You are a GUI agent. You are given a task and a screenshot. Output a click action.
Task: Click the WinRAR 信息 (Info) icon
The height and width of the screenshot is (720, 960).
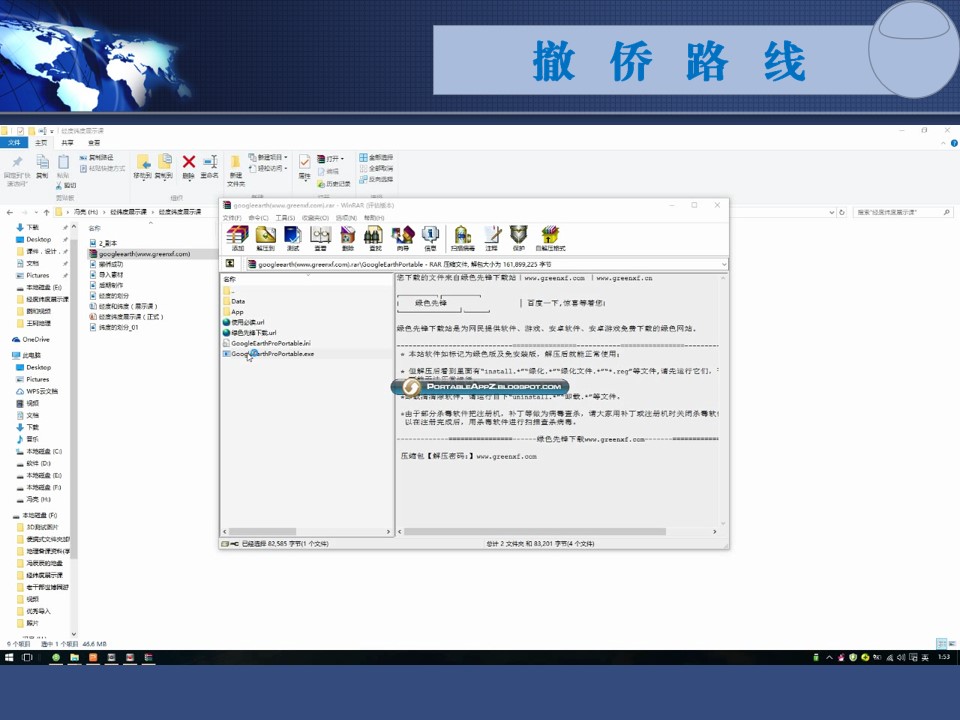(430, 238)
